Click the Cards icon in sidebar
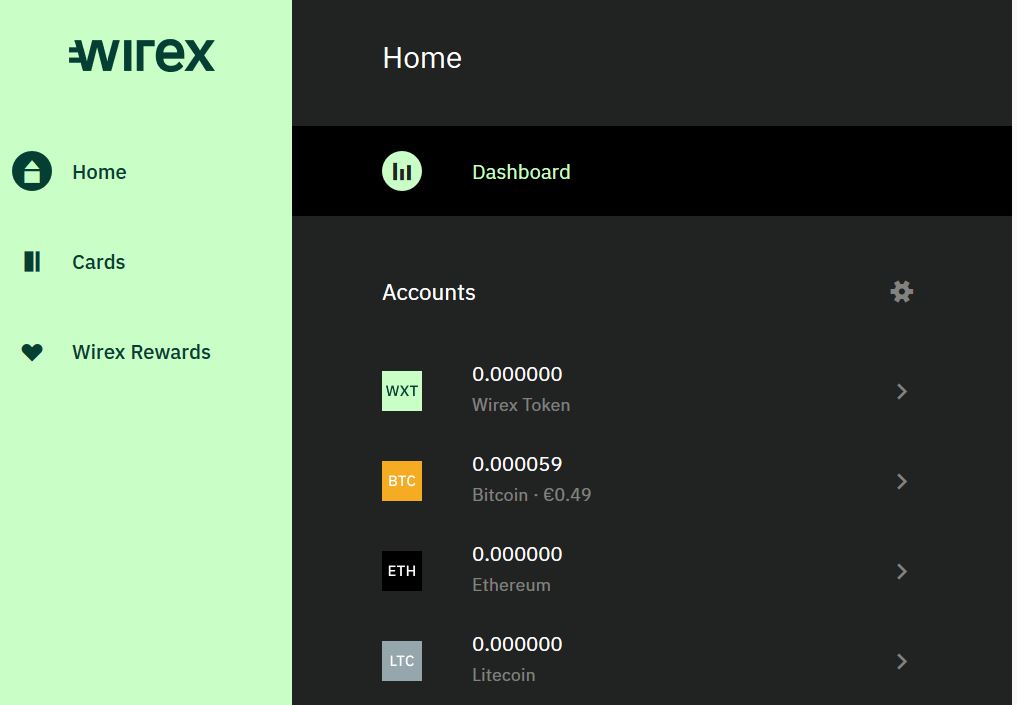 point(32,261)
